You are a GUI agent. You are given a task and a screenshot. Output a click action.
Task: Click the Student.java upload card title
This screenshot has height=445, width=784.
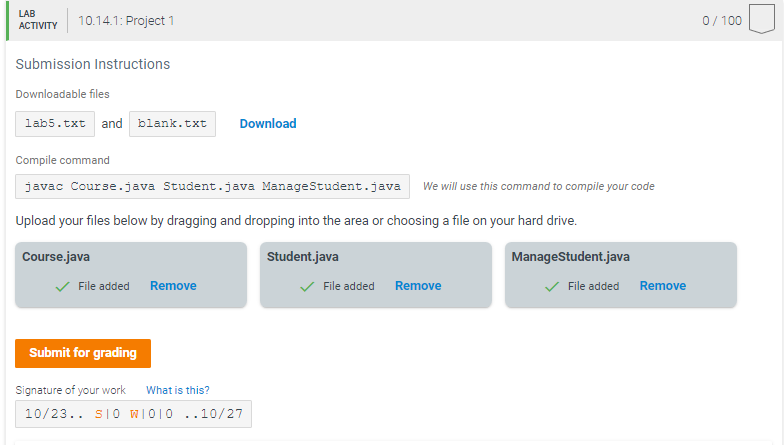tap(302, 256)
